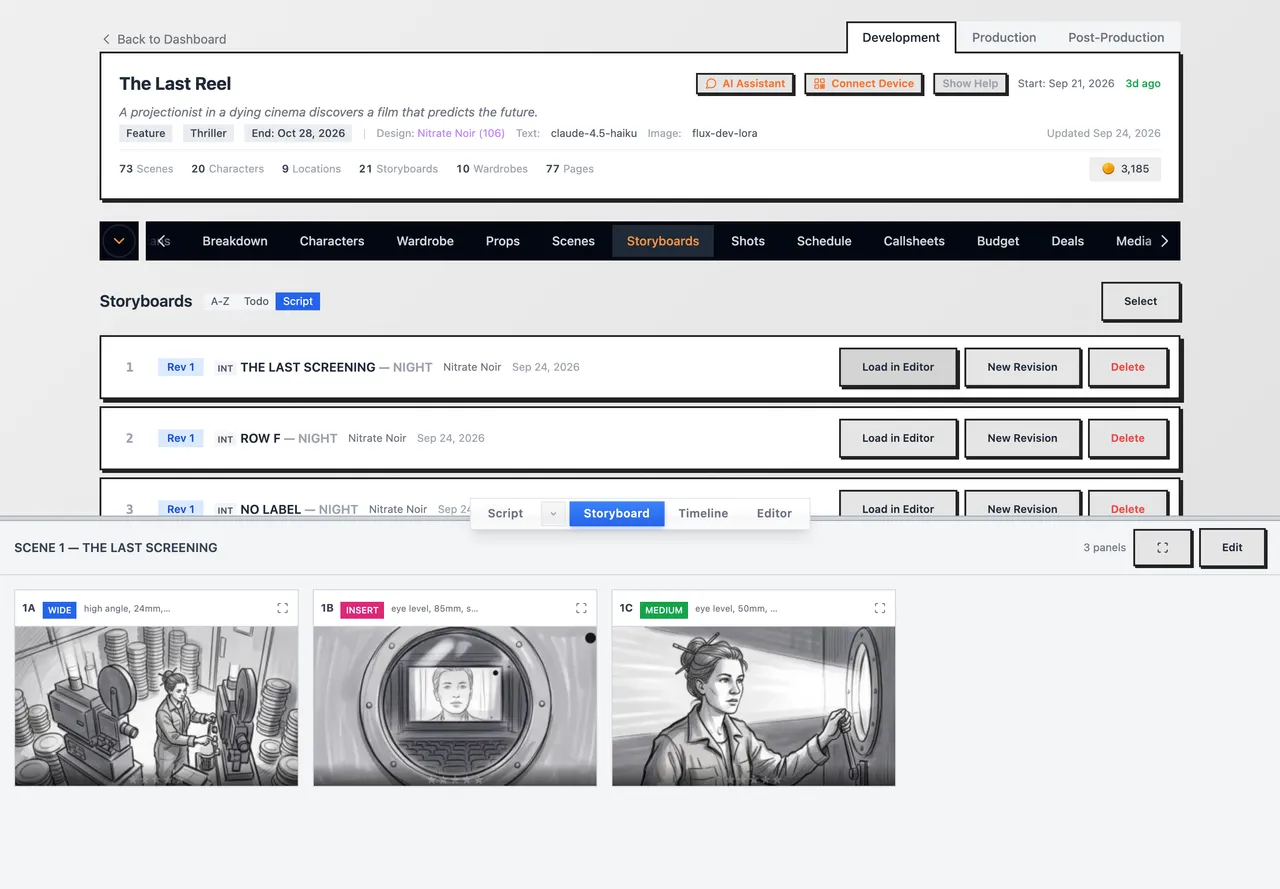Viewport: 1280px width, 889px height.
Task: Switch to the Post-Production phase tab
Action: click(1116, 37)
